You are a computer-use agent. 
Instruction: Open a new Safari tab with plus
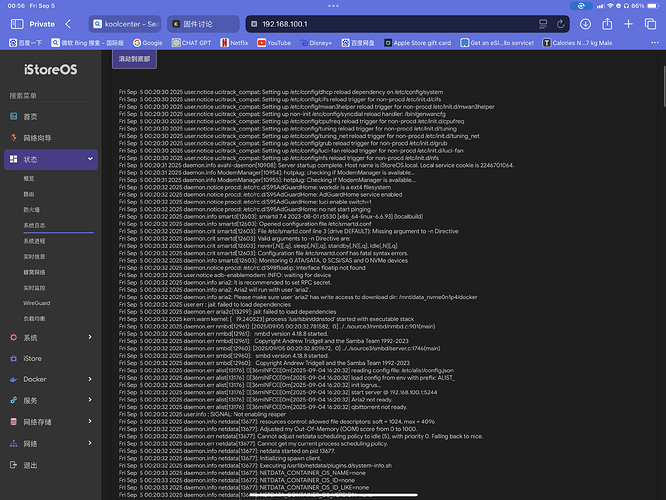coord(630,23)
